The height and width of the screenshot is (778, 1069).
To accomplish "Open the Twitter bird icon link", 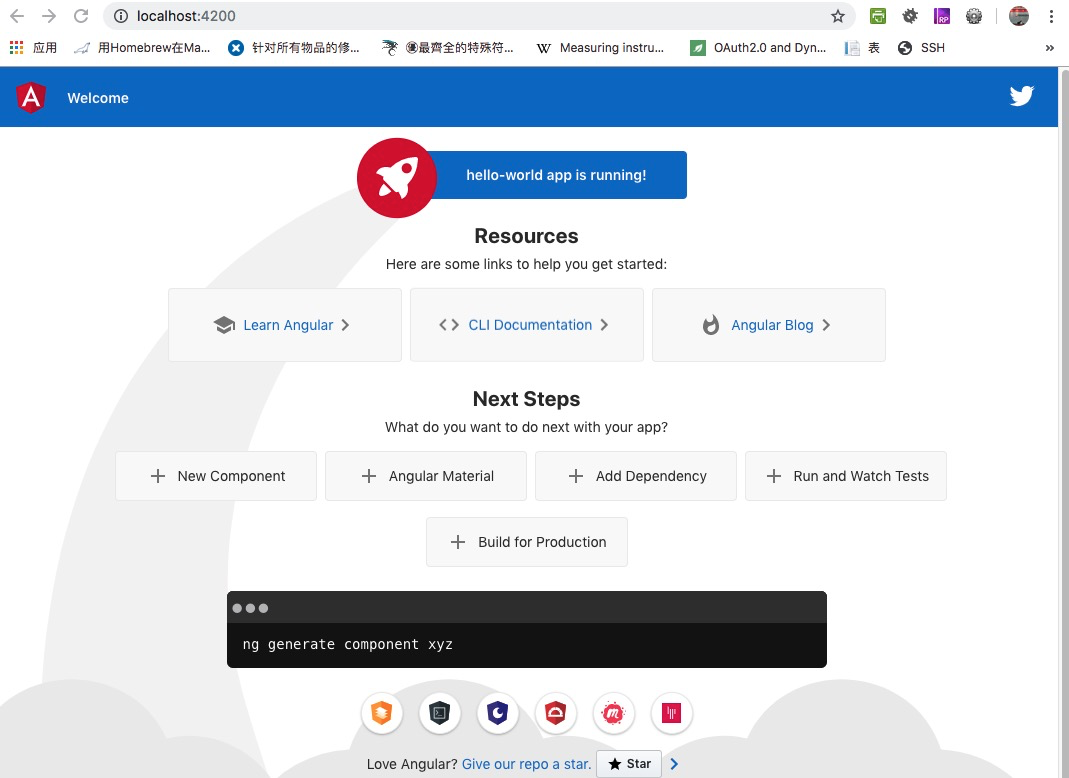I will (x=1021, y=96).
